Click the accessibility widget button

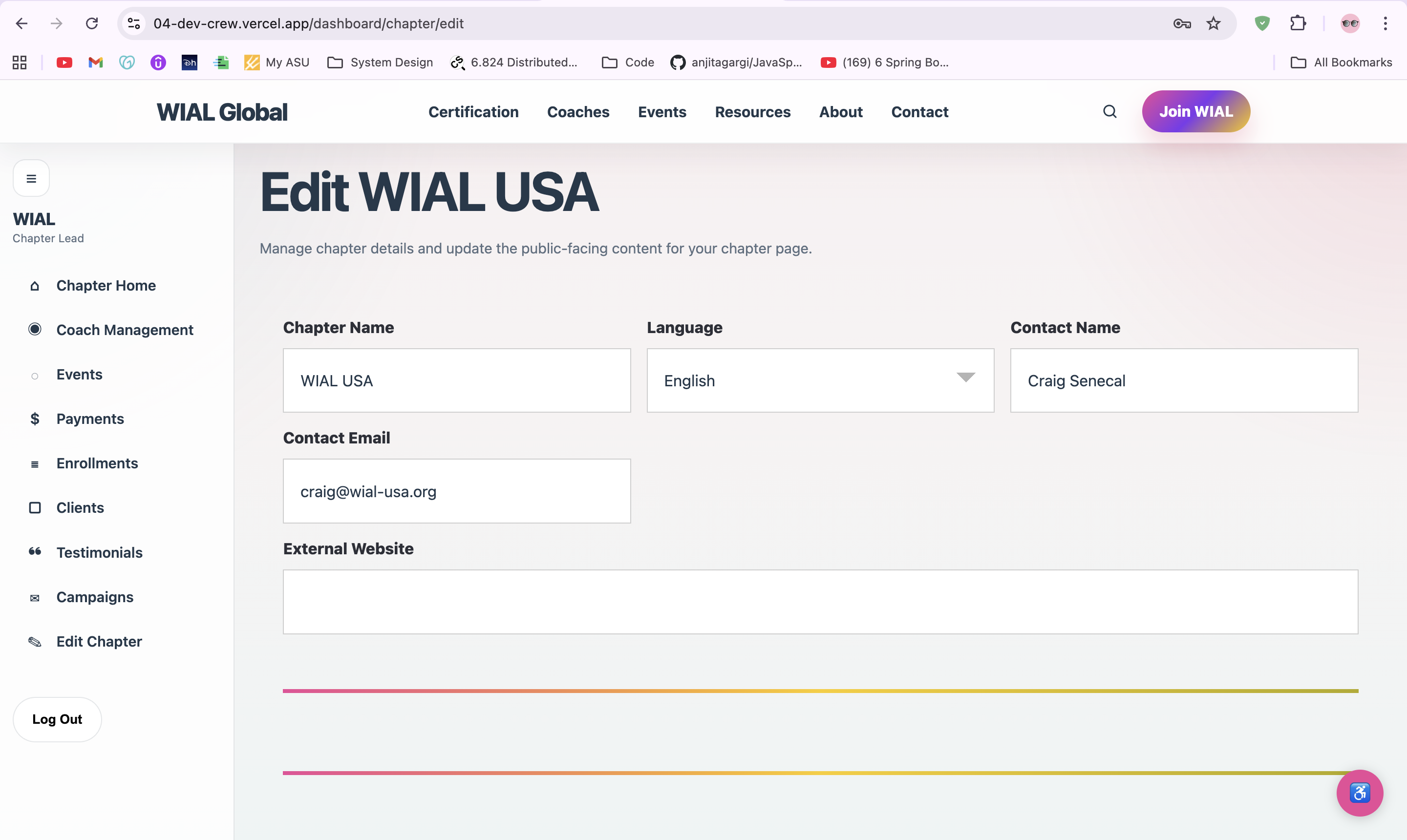coord(1359,793)
